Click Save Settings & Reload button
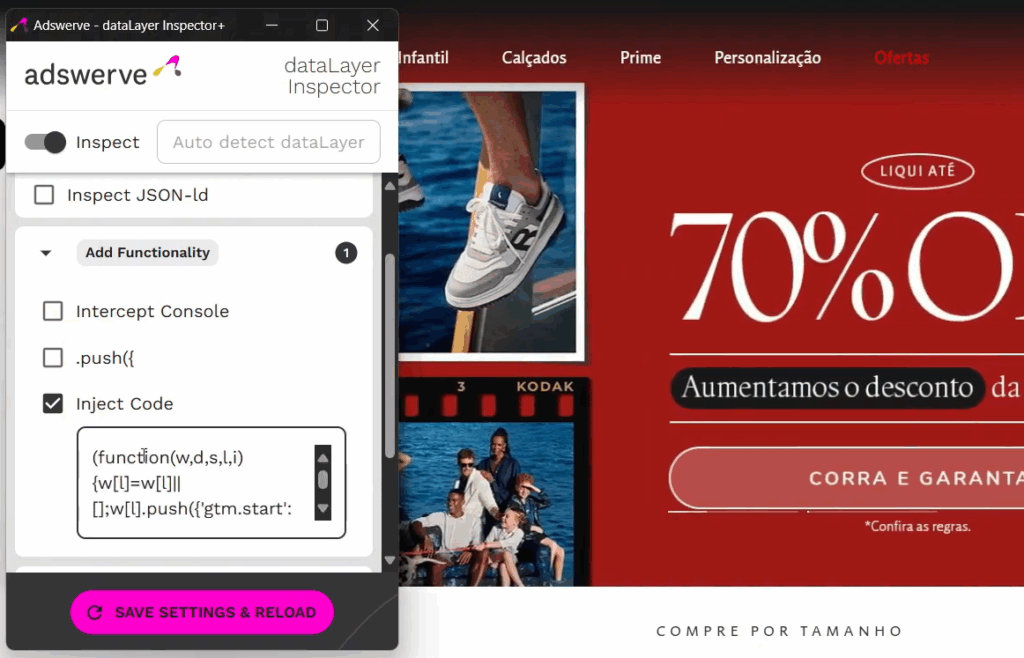1024x658 pixels. tap(202, 612)
